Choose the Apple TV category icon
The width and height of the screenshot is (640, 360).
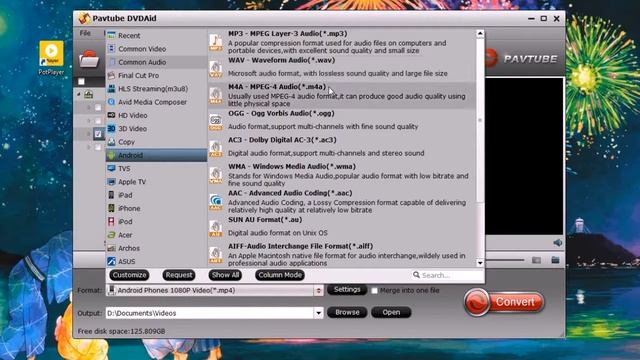pyautogui.click(x=111, y=182)
